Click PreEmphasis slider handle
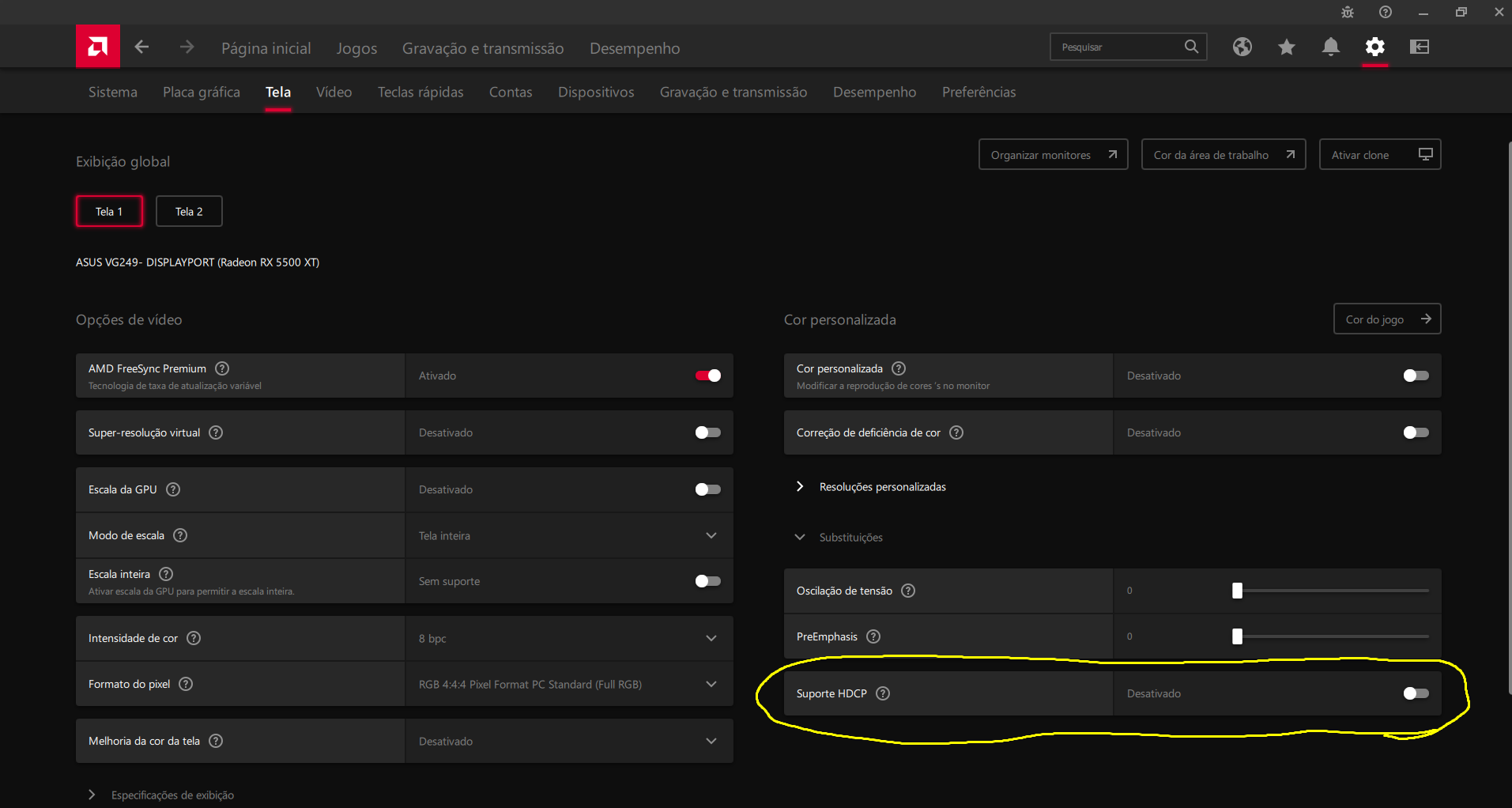The height and width of the screenshot is (808, 1512). click(1238, 636)
